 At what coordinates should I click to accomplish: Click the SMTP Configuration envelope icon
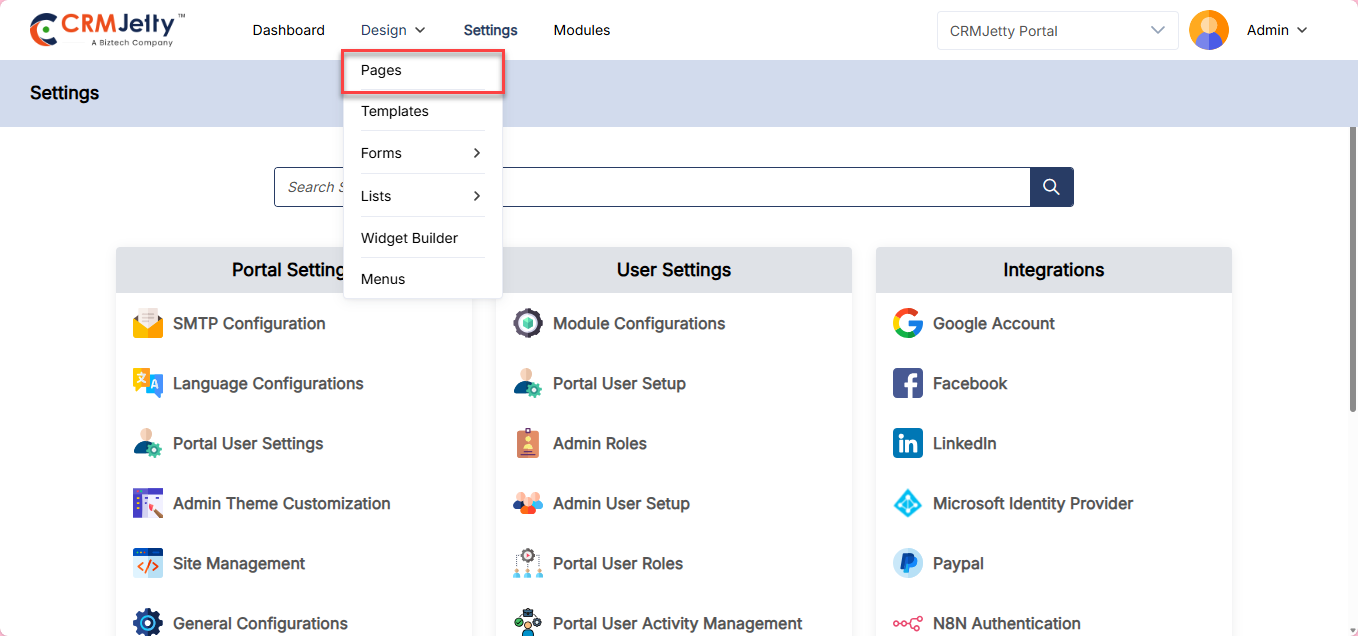pos(148,324)
